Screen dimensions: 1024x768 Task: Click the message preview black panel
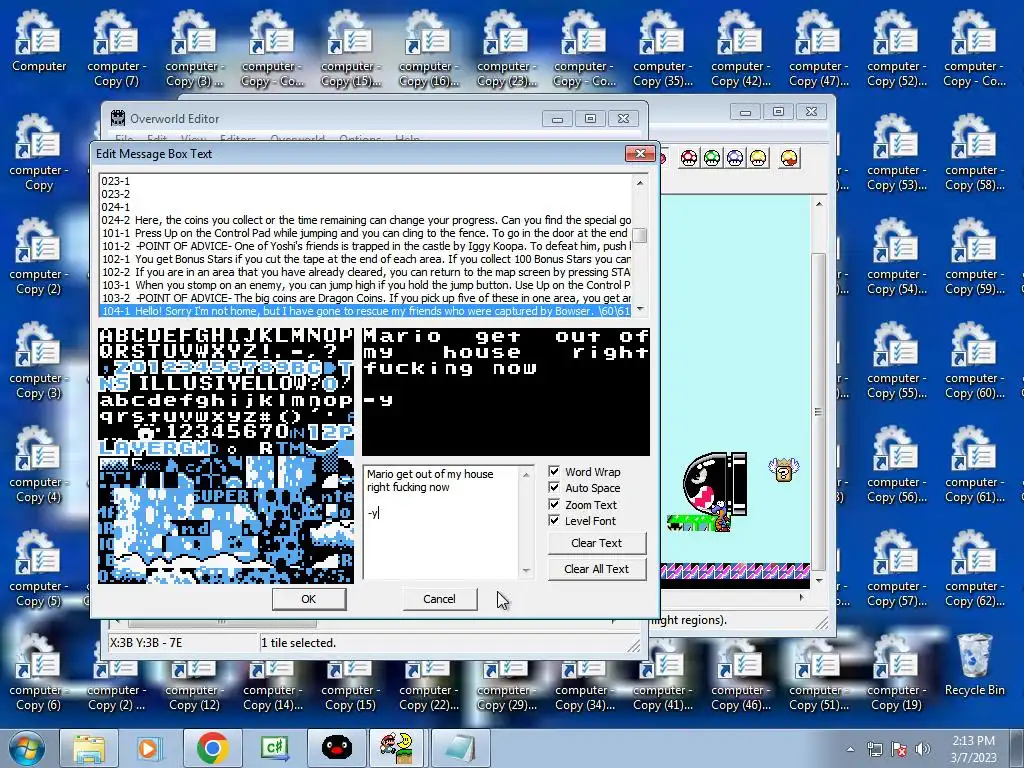coord(506,392)
